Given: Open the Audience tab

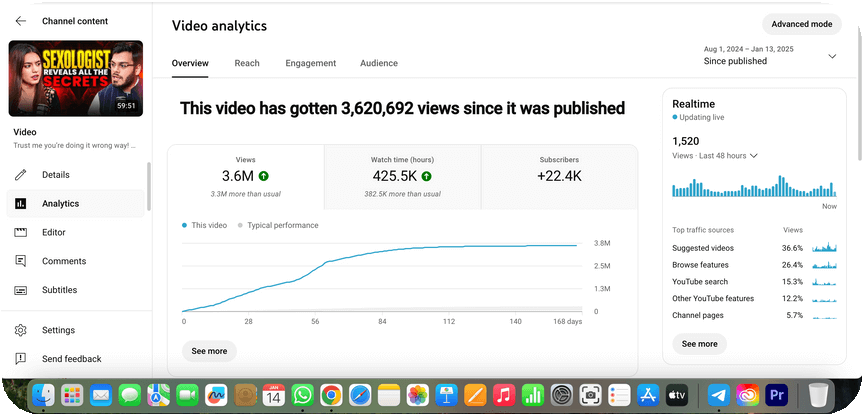Looking at the screenshot, I should pos(379,63).
